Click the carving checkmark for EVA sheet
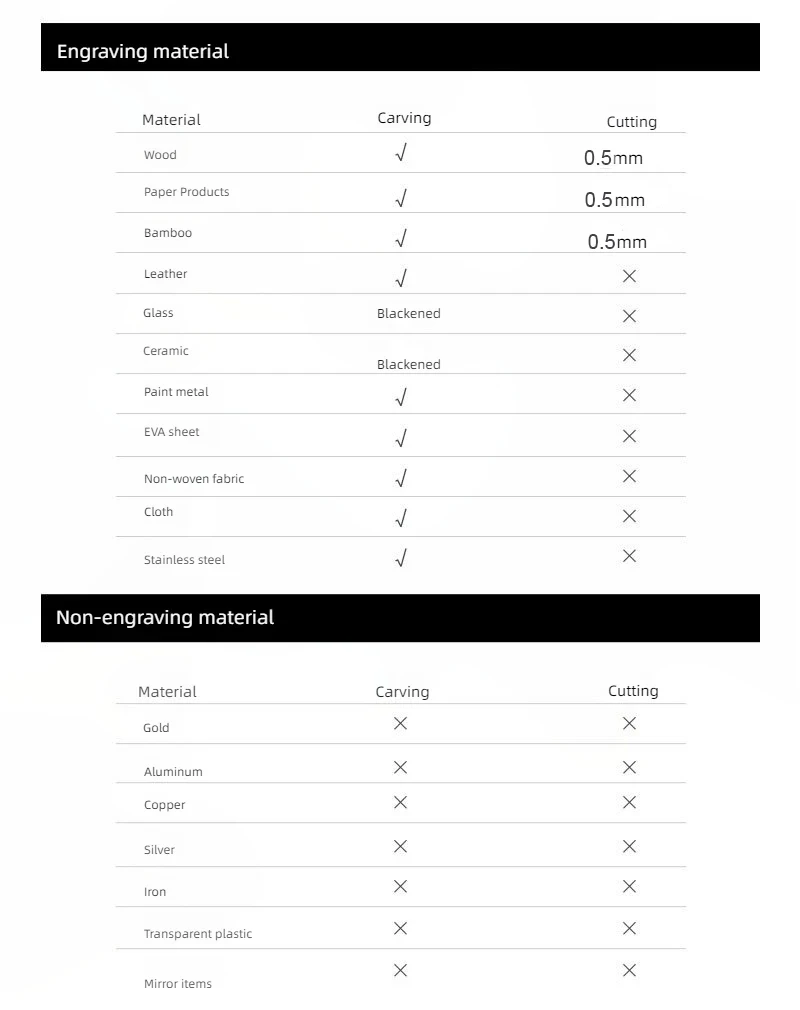800x1010 pixels. pos(401,438)
